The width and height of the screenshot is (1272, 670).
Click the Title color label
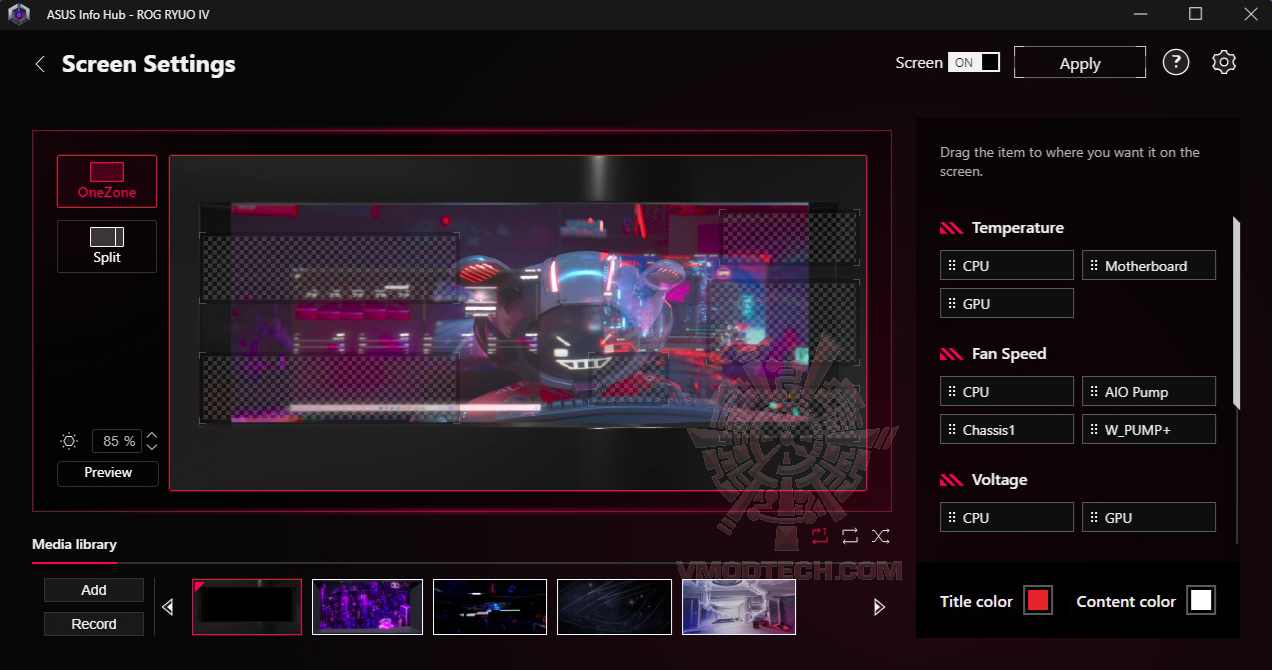click(976, 601)
